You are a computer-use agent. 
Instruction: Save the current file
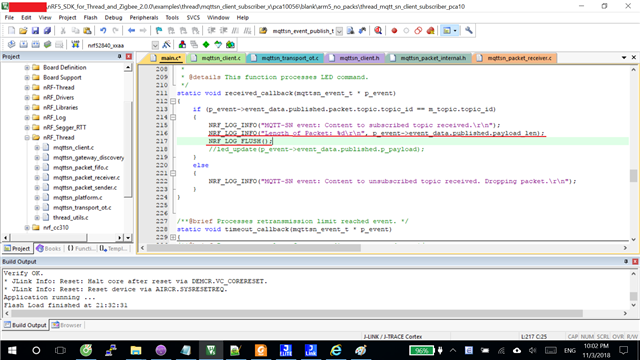(x=36, y=31)
